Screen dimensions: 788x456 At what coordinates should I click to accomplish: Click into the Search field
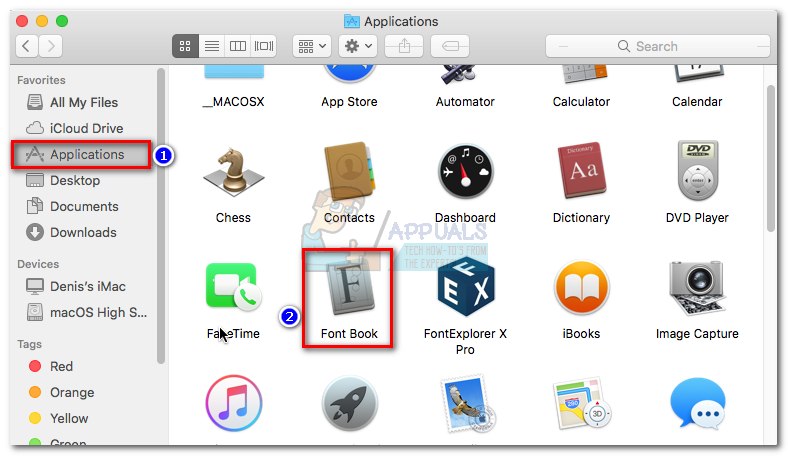[658, 46]
